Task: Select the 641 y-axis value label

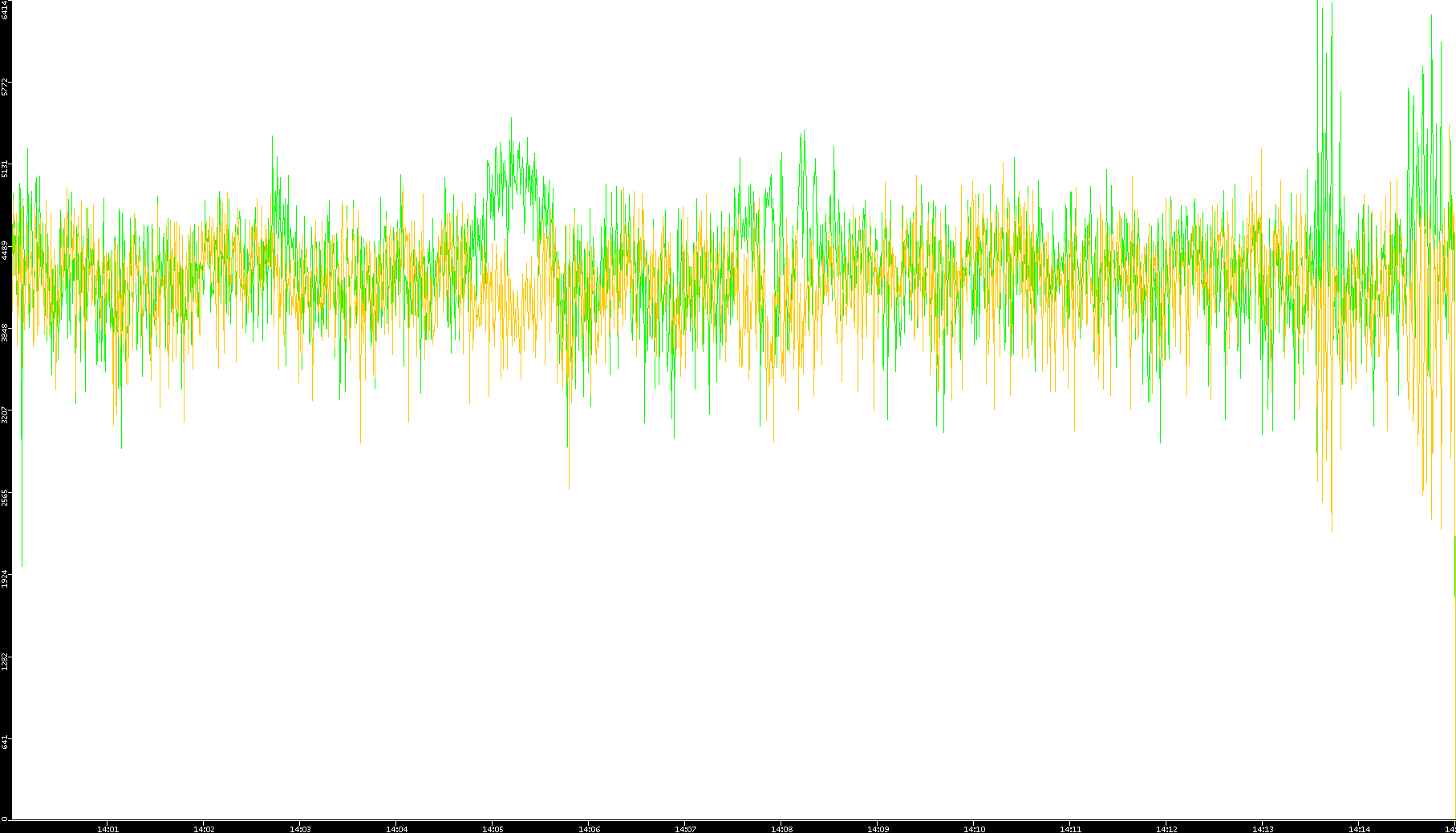Action: [x=6, y=742]
